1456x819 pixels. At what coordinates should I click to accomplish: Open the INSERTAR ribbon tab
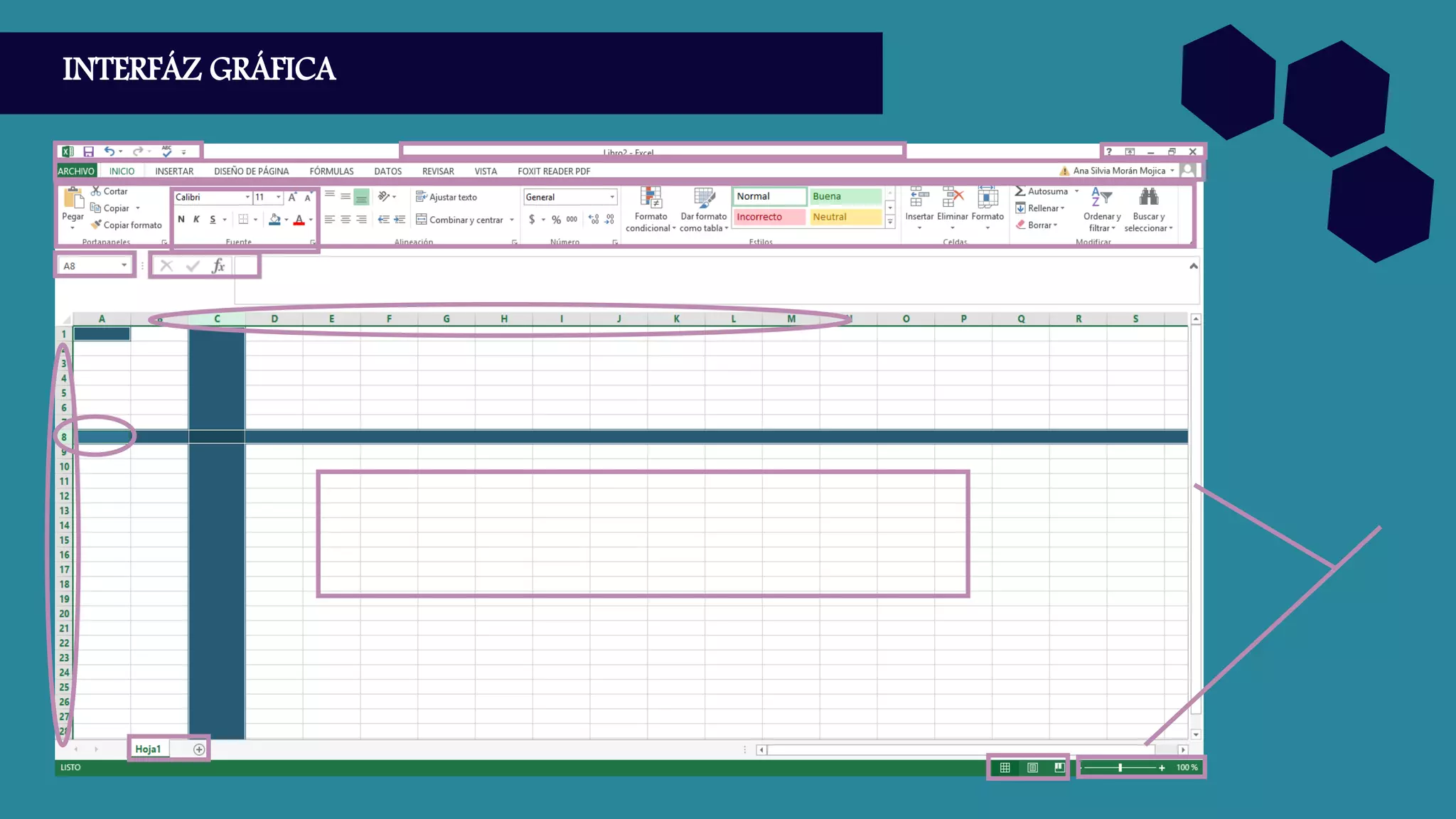[174, 171]
